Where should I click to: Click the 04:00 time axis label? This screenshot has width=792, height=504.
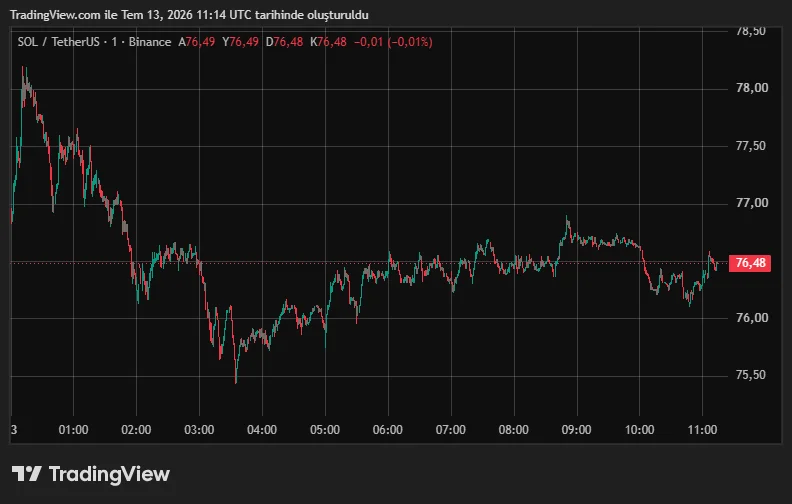pyautogui.click(x=262, y=430)
